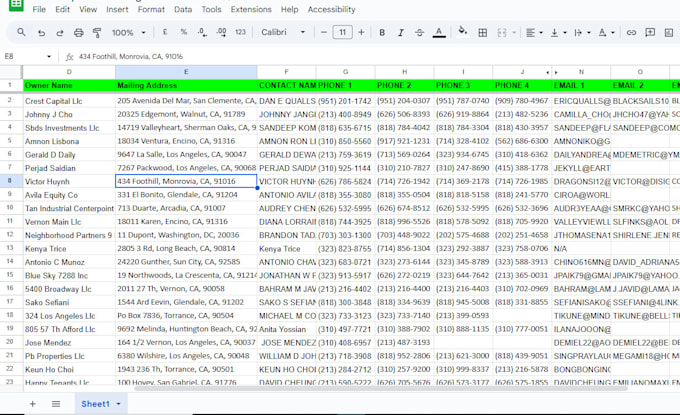
Task: Open vertical align dropdown
Action: point(558,33)
